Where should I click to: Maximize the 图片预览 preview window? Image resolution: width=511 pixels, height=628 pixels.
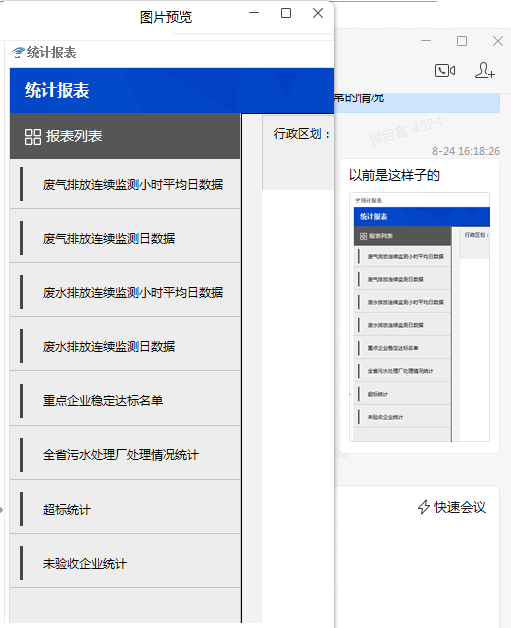286,13
